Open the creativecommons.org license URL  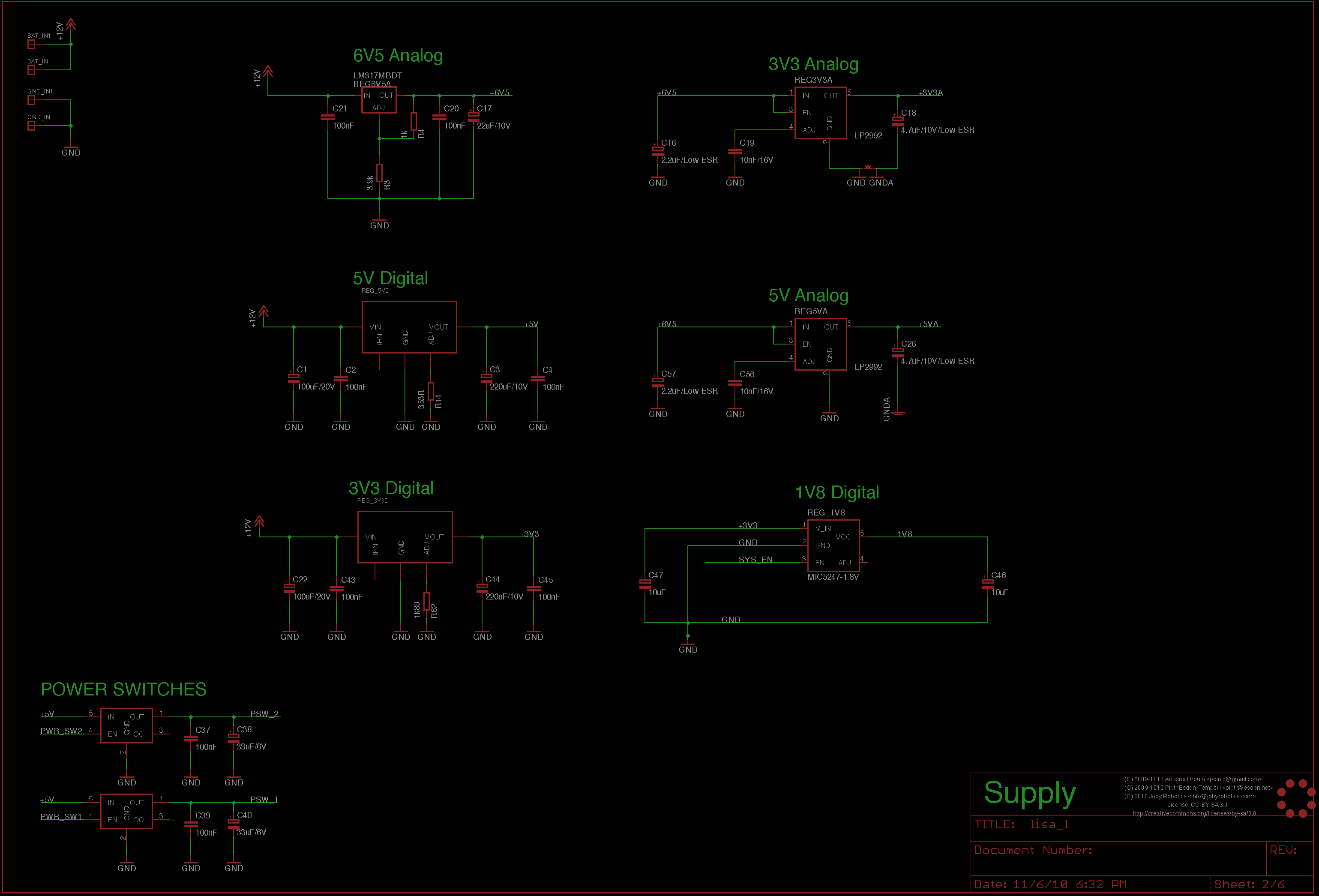(1194, 813)
